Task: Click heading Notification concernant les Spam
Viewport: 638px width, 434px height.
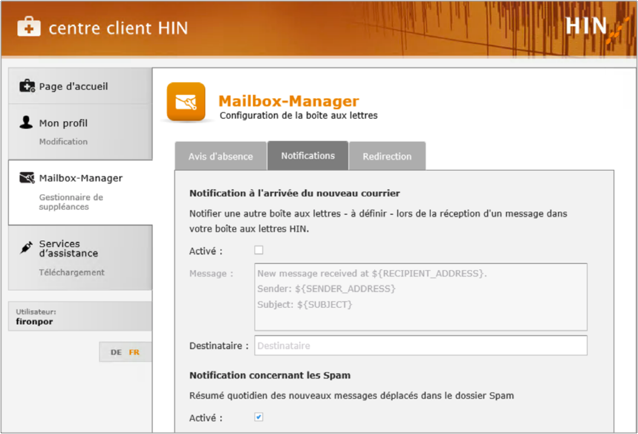Action: [270, 375]
